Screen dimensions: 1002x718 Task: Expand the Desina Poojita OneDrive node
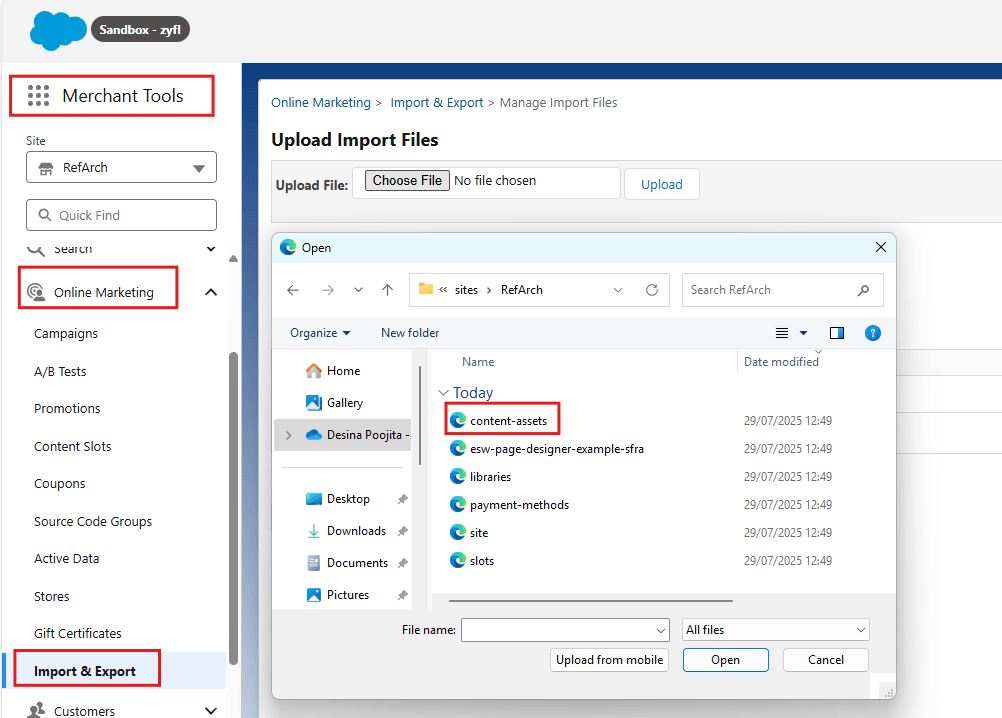tap(289, 435)
